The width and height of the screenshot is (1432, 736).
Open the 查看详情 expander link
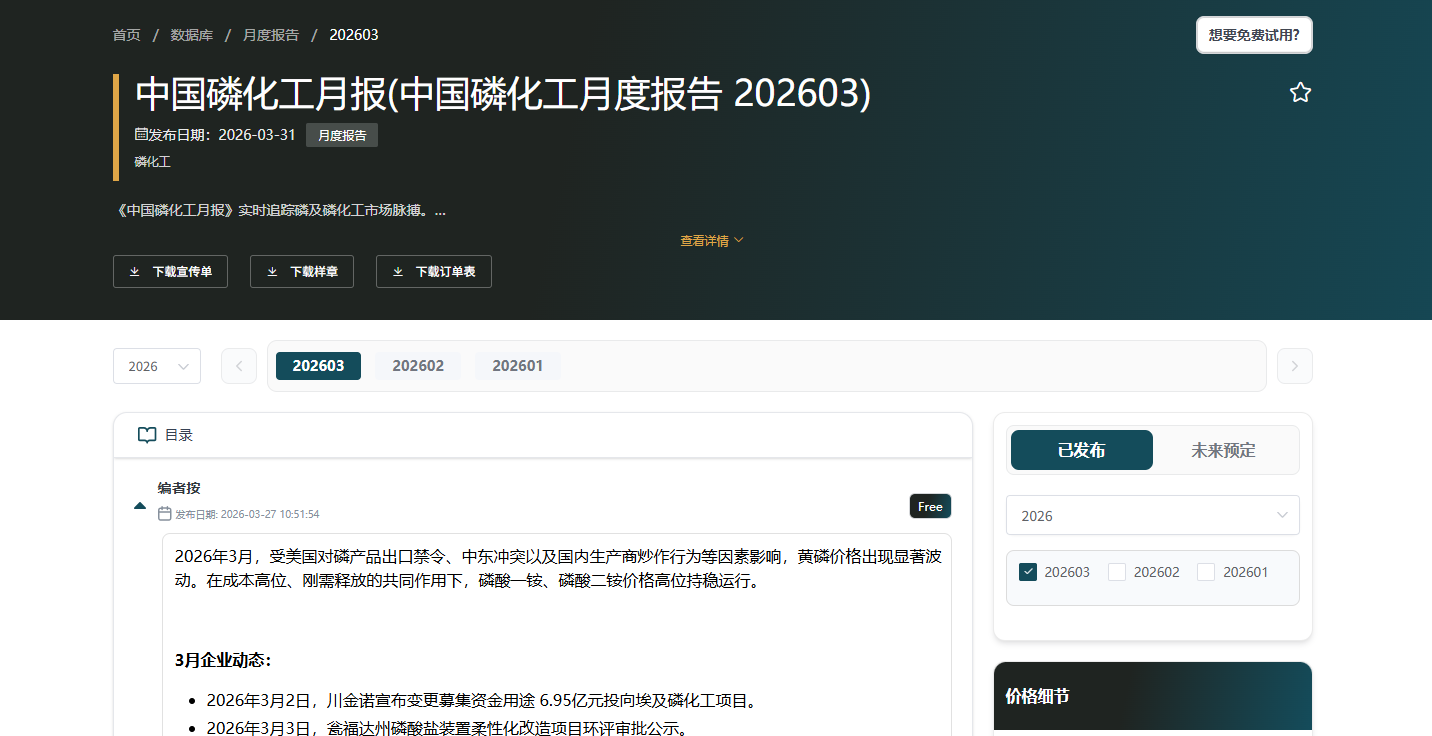[711, 239]
